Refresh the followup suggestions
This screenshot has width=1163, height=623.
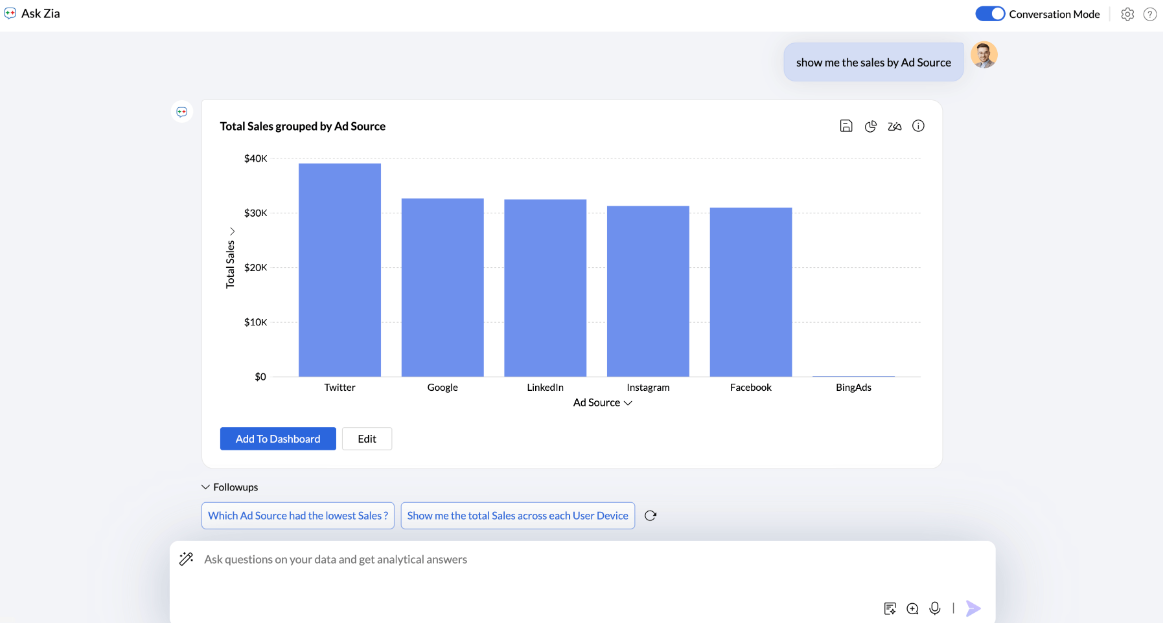coord(650,515)
